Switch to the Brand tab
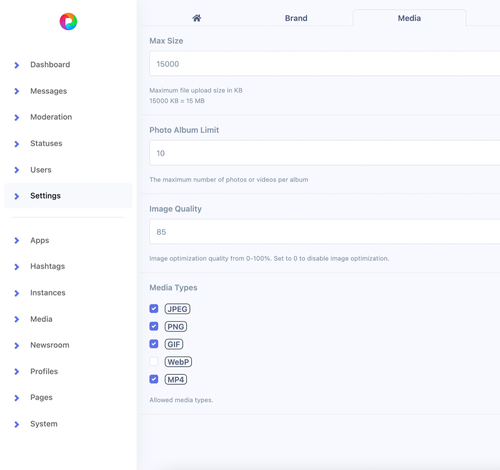This screenshot has height=470, width=500. (296, 18)
